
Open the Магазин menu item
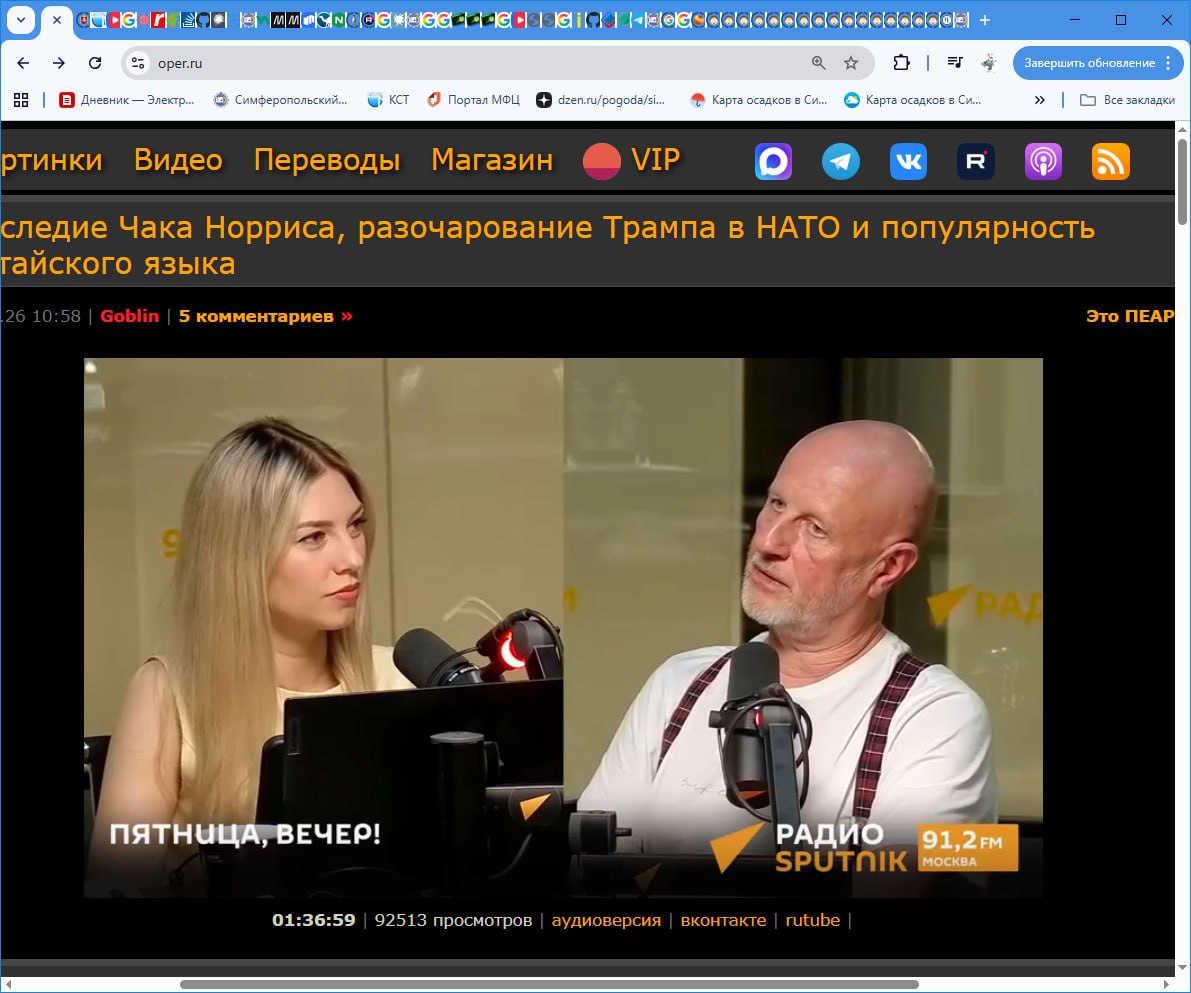point(492,160)
